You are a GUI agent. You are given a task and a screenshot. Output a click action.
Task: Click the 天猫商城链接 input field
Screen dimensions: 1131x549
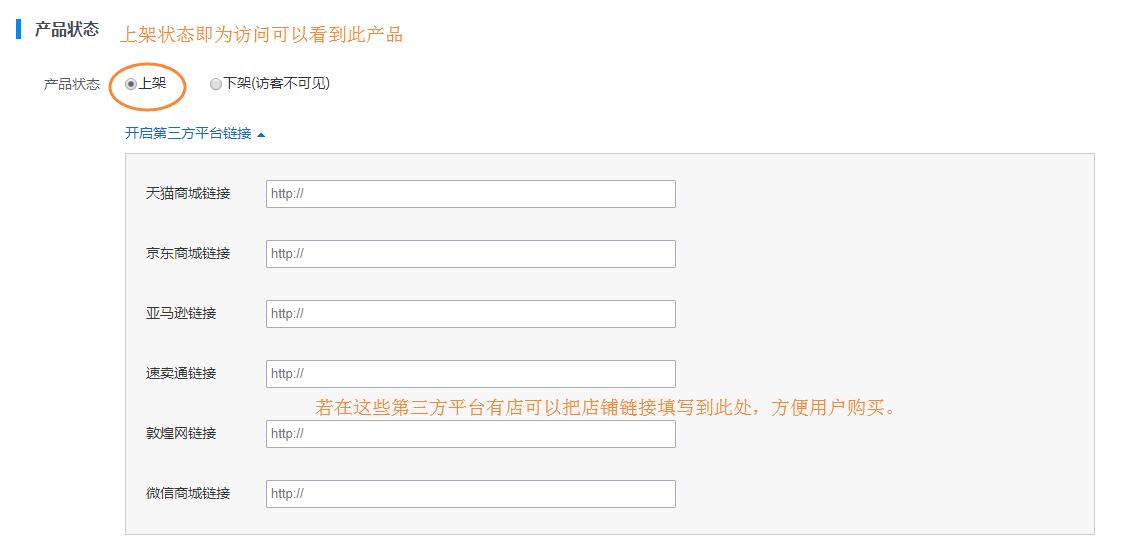pyautogui.click(x=470, y=194)
